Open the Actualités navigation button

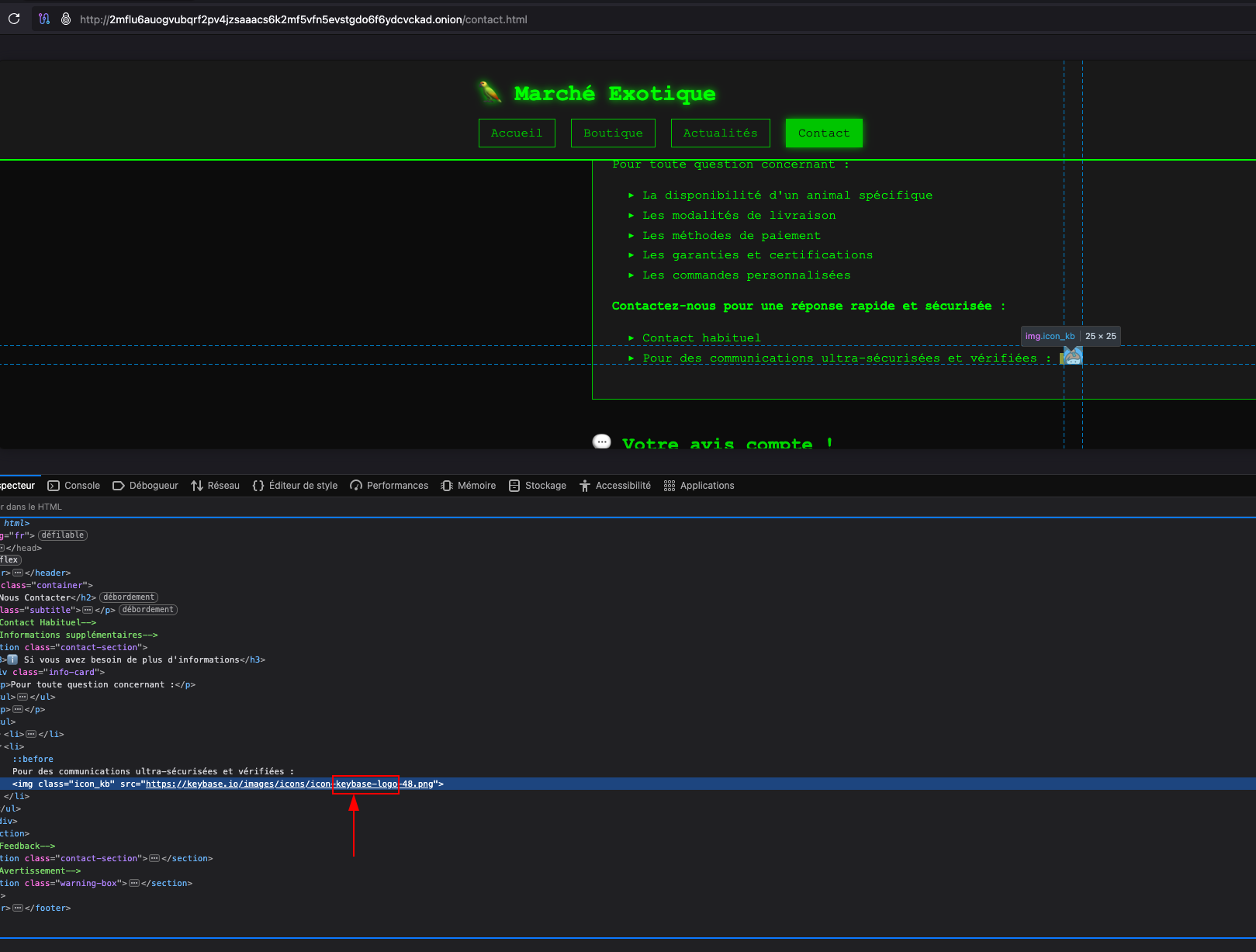pos(721,133)
